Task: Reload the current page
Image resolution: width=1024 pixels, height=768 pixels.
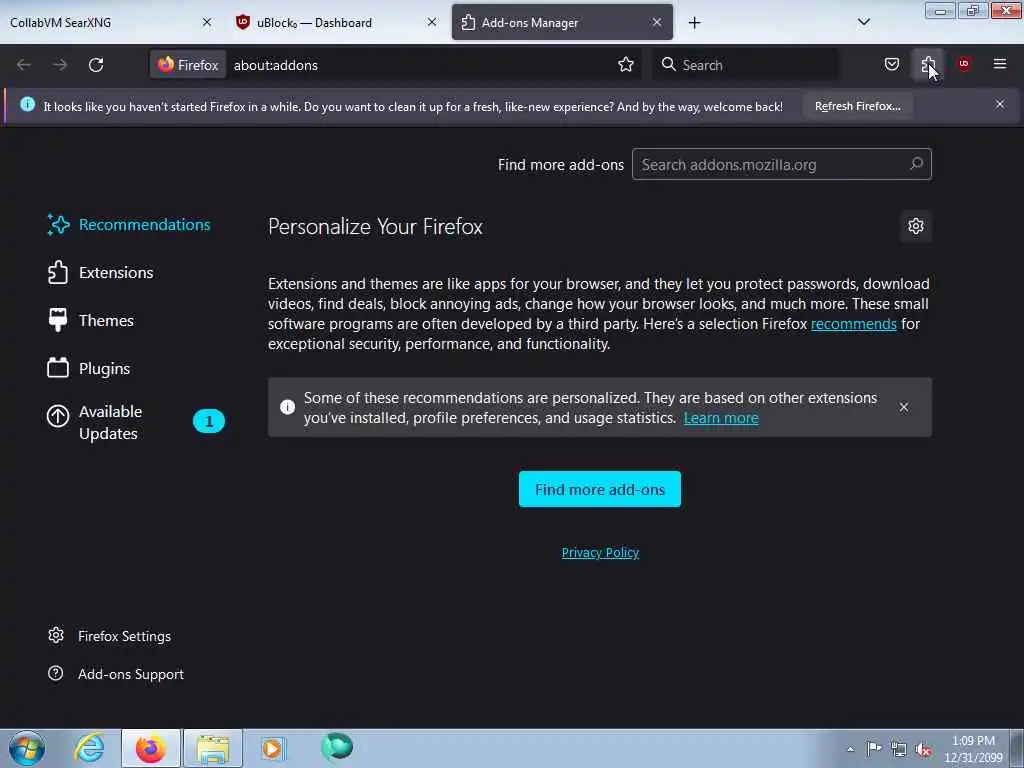Action: pyautogui.click(x=96, y=65)
